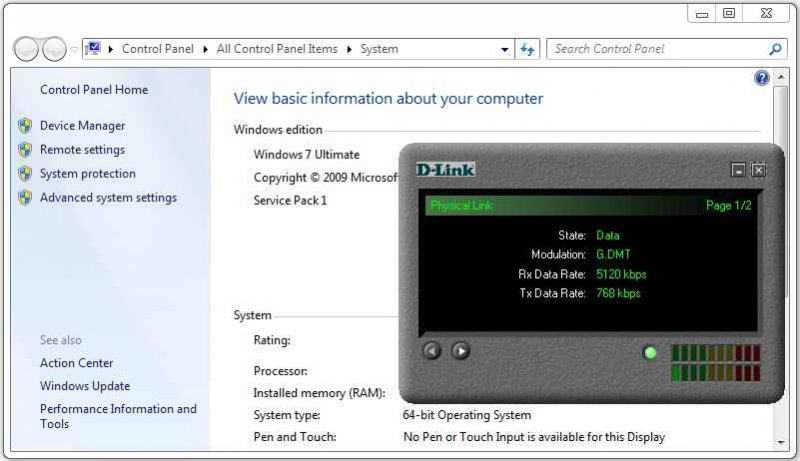Click 64-bit Operating System text

[x=467, y=415]
